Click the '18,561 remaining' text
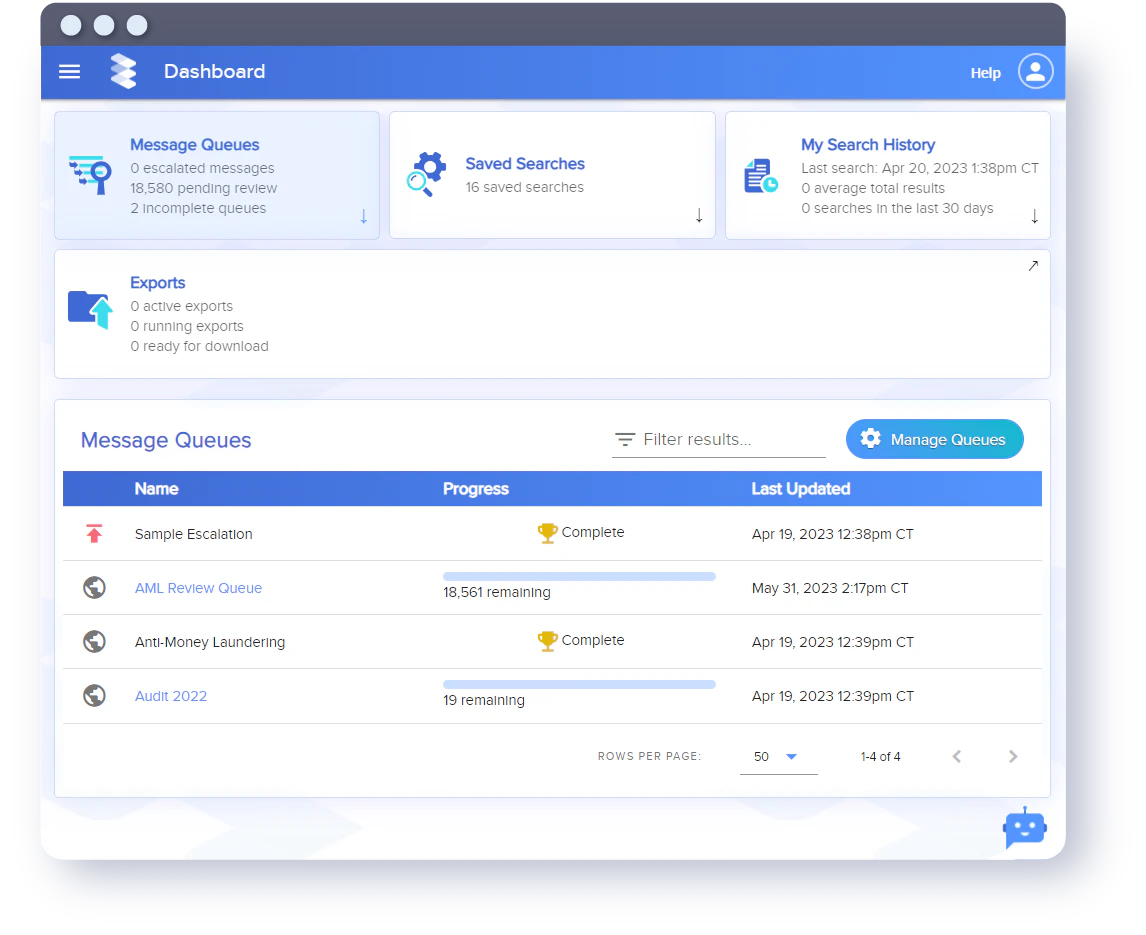Image resolution: width=1146 pixels, height=935 pixels. pyautogui.click(x=497, y=592)
